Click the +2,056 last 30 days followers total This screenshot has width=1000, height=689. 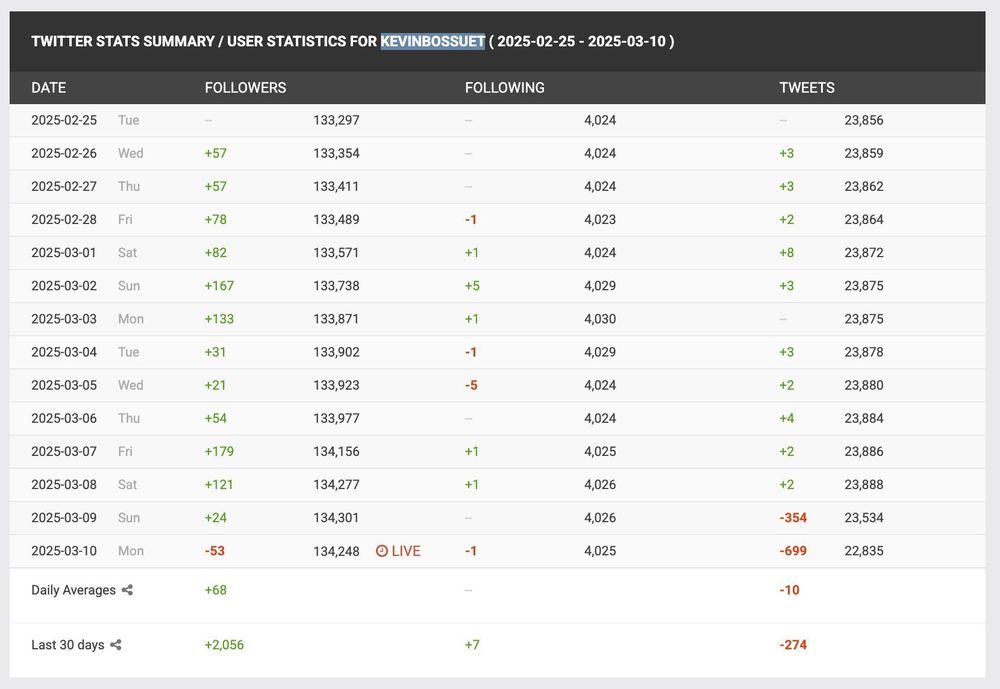[224, 645]
